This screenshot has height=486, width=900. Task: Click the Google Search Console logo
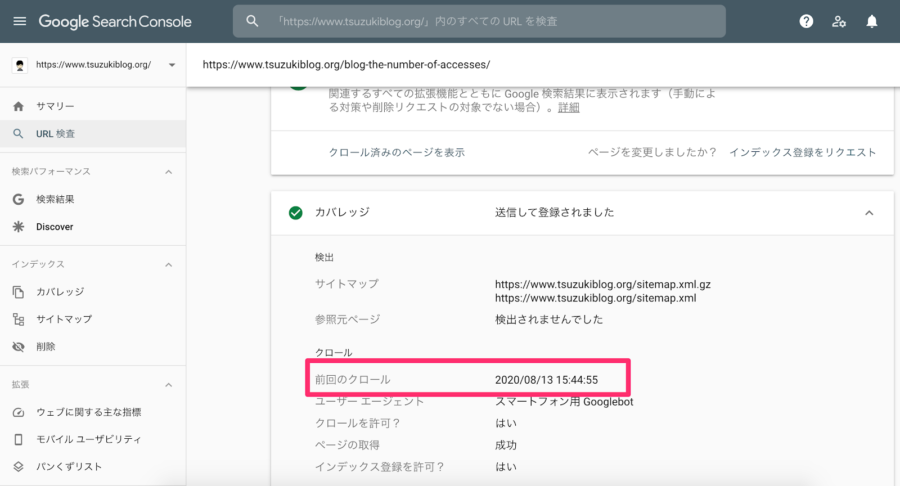point(115,22)
